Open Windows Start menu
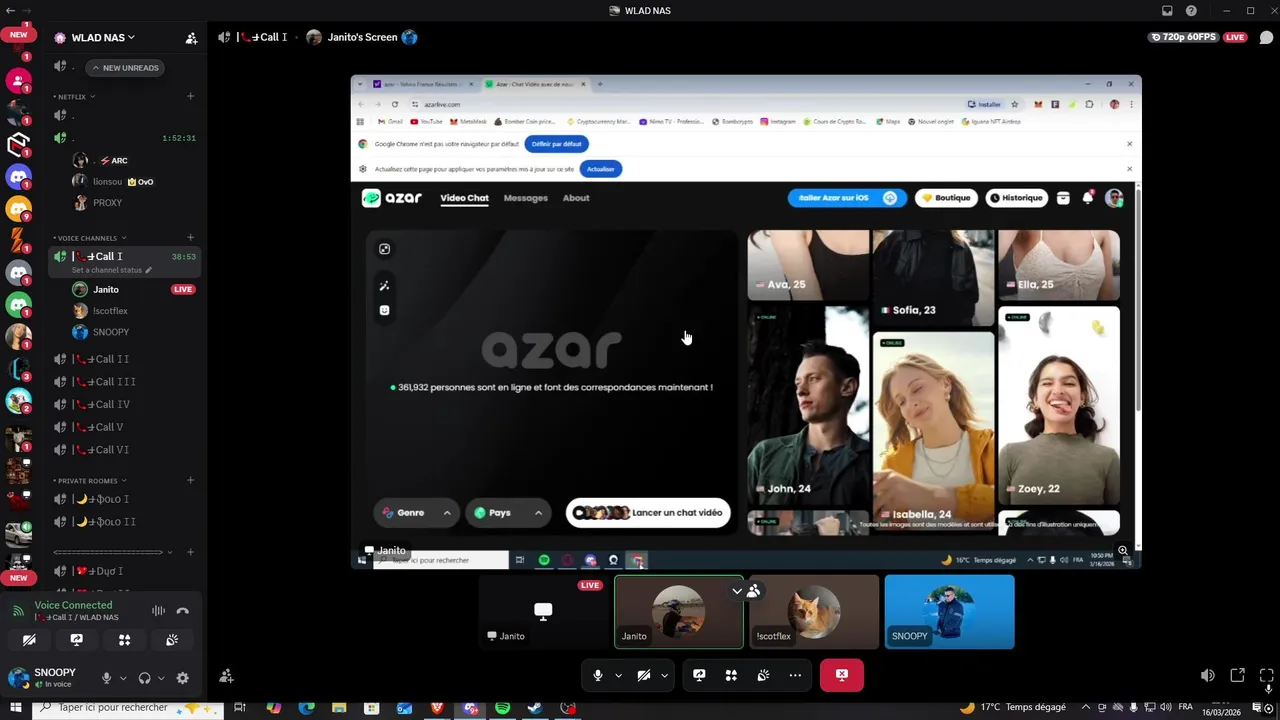 (x=15, y=708)
